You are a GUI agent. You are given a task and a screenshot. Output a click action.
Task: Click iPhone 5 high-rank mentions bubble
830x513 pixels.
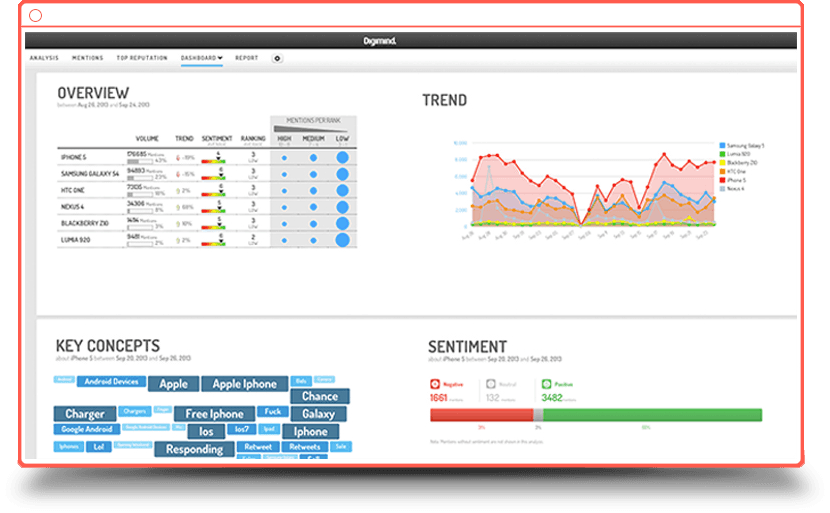284,158
